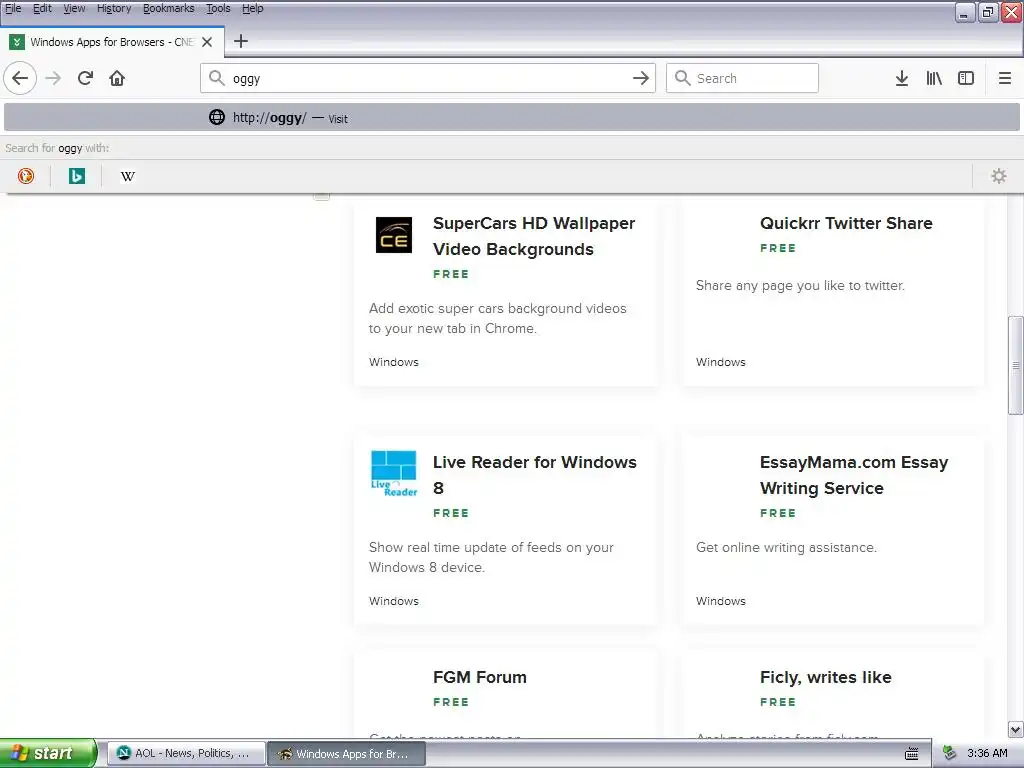The width and height of the screenshot is (1024, 768).
Task: Open SuperCars HD Wallpaper Video Backgrounds
Action: tap(534, 236)
